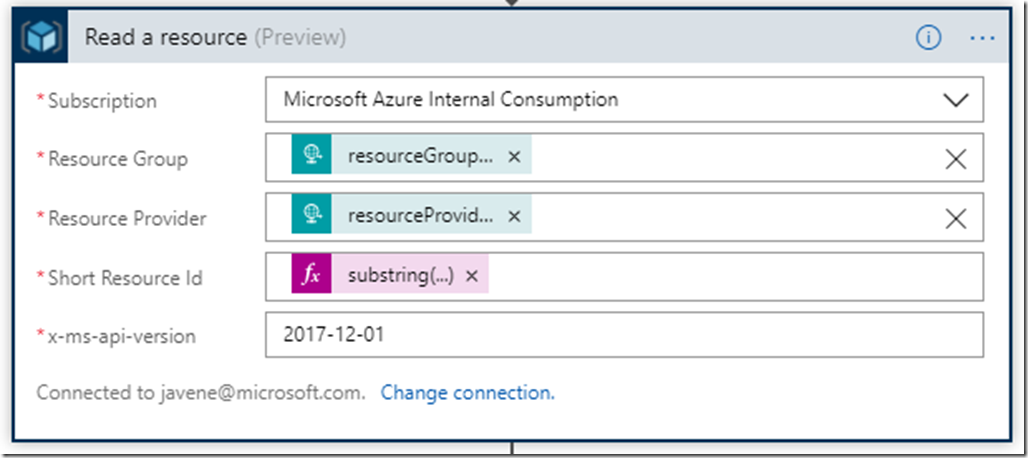Click the fx expression icon on substring token

(x=311, y=276)
